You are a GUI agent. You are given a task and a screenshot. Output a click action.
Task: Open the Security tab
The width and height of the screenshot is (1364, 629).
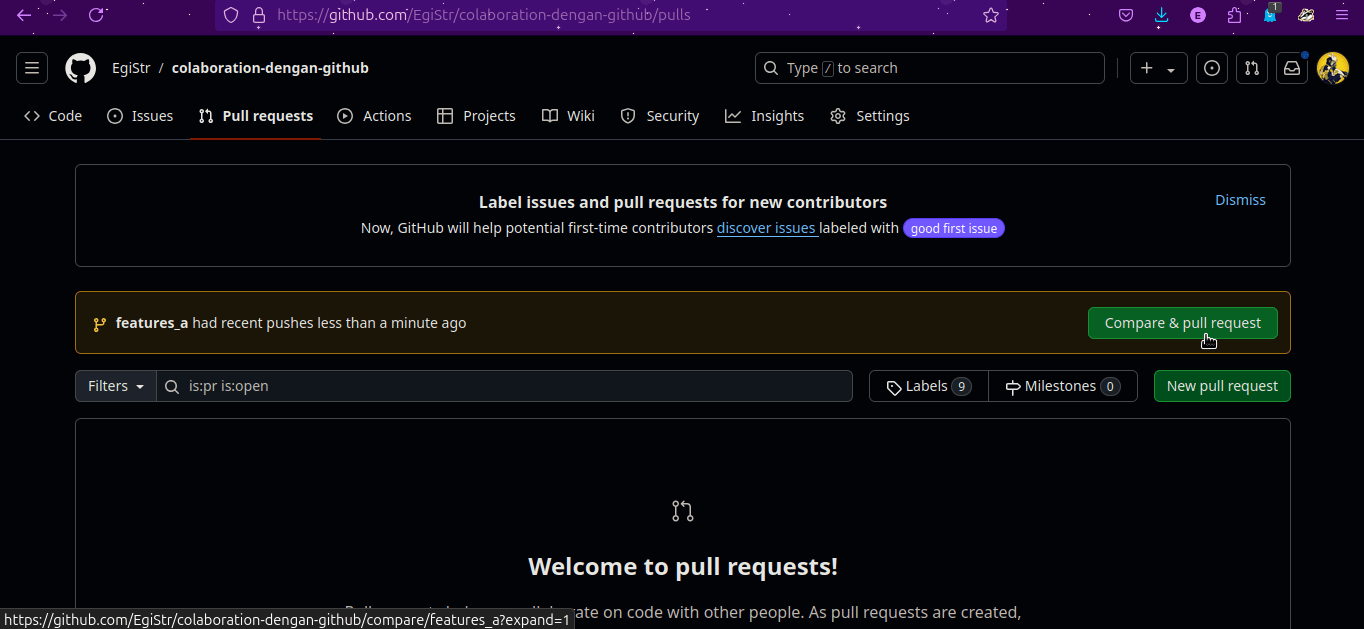[x=659, y=116]
